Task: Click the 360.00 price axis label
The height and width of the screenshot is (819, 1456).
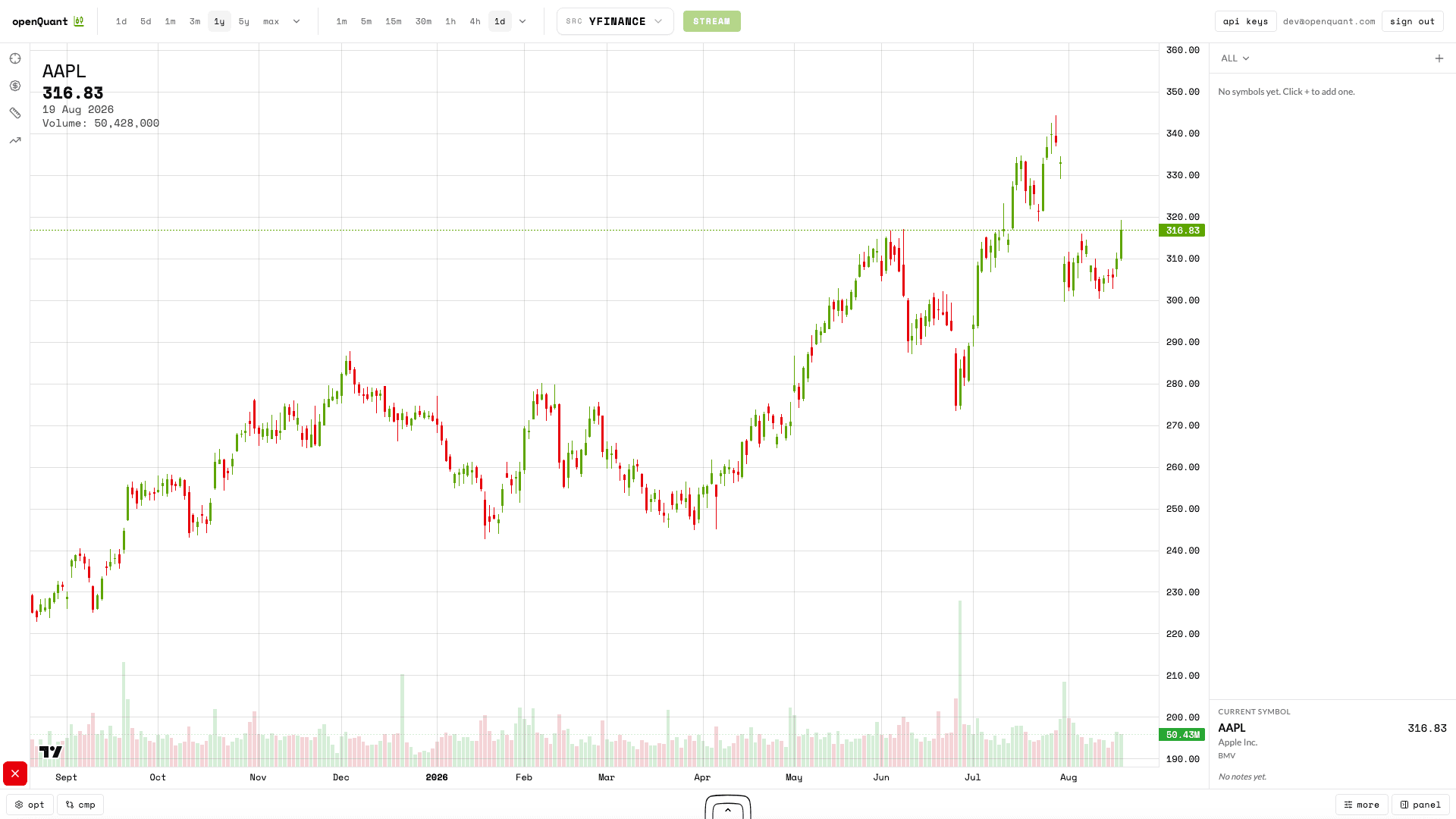Action: pyautogui.click(x=1183, y=50)
